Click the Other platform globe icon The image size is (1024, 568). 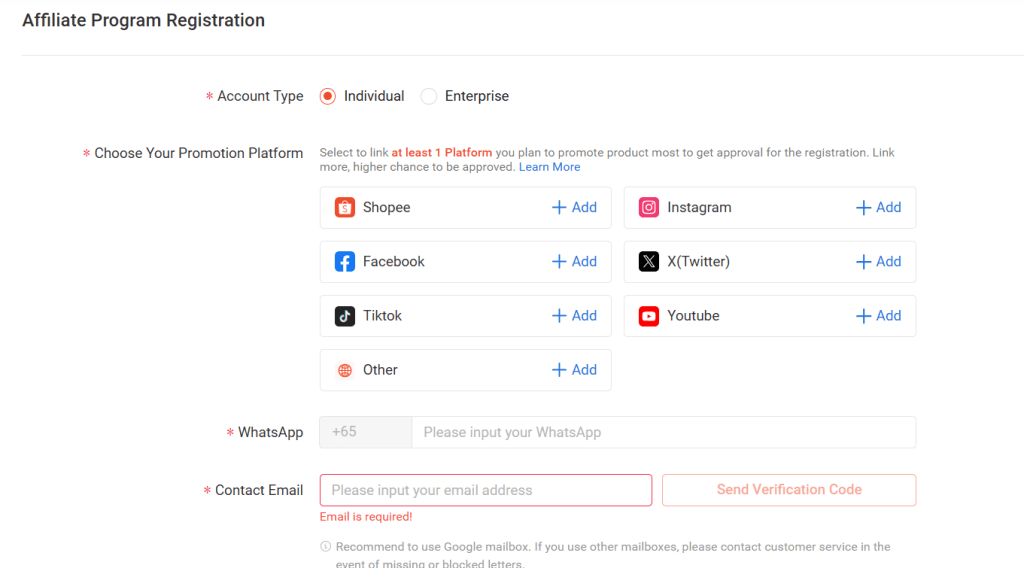(345, 370)
